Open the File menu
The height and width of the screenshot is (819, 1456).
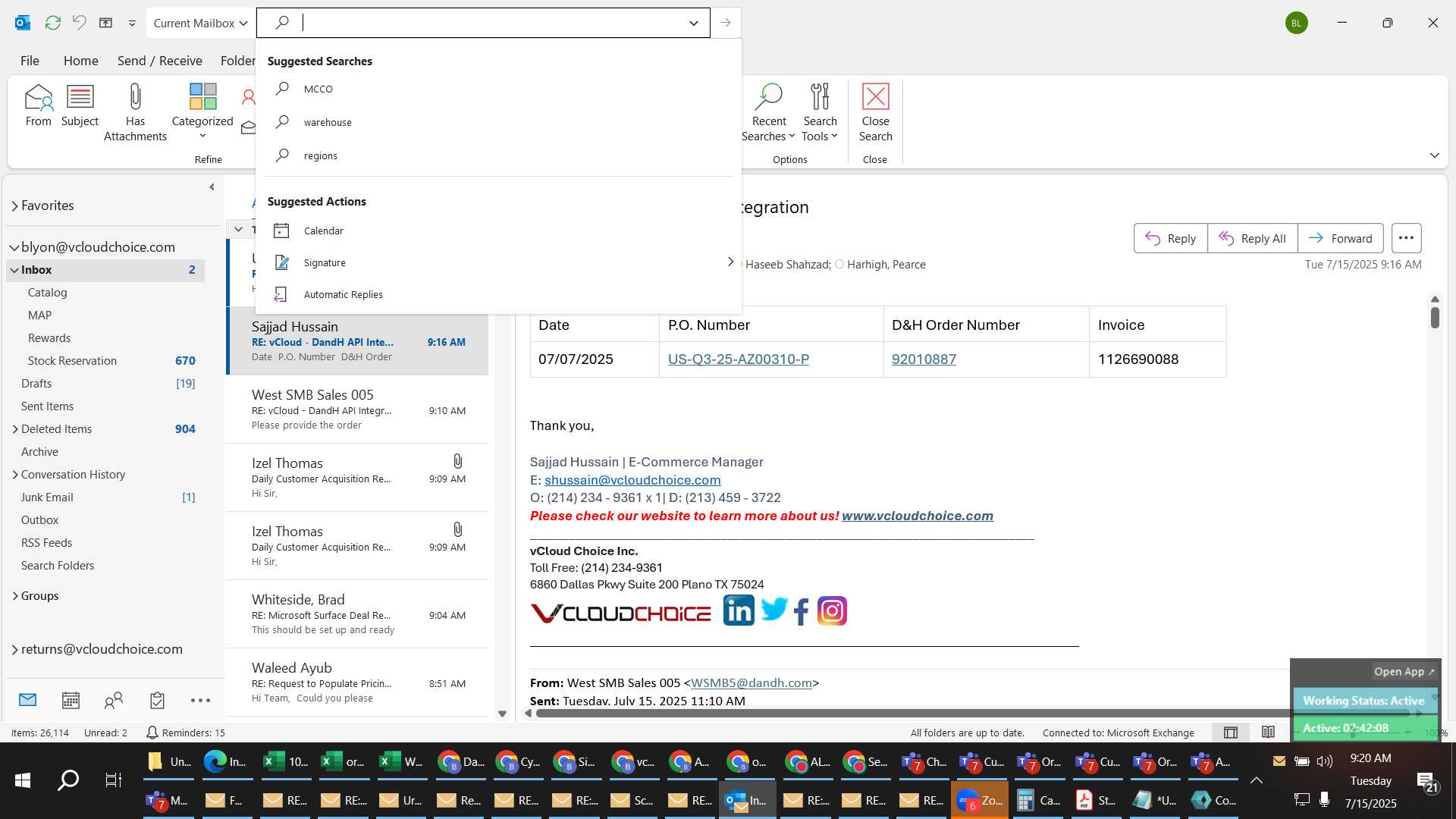(30, 61)
